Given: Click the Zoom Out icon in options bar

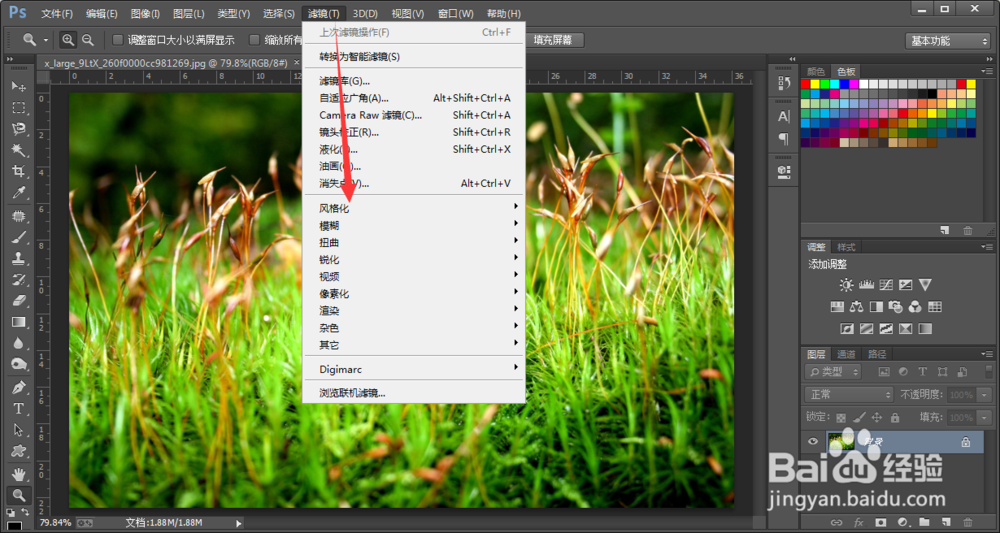Looking at the screenshot, I should (87, 40).
